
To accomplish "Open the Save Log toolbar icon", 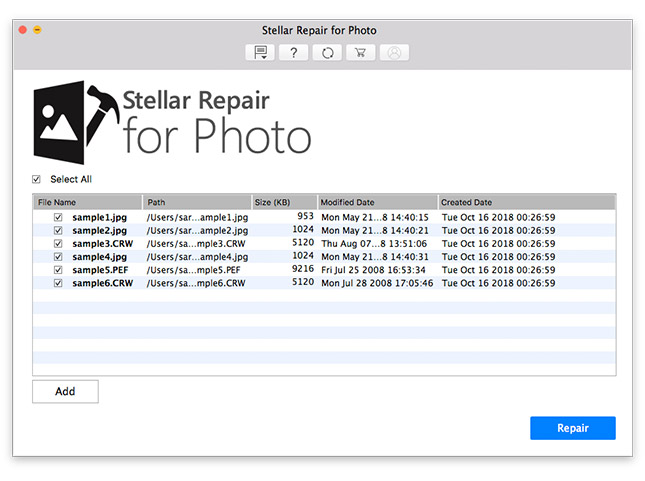I will [260, 53].
